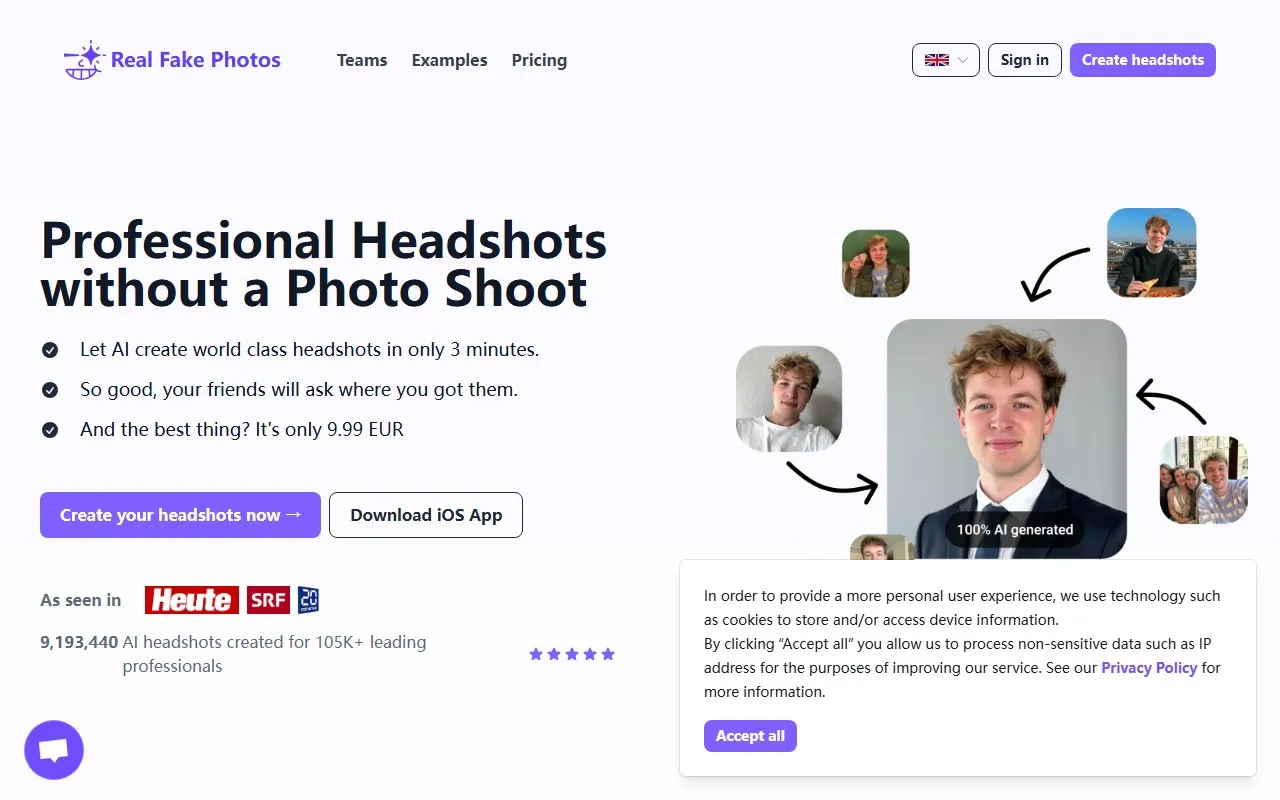
Task: Open the Teams menu item
Action: (x=362, y=60)
